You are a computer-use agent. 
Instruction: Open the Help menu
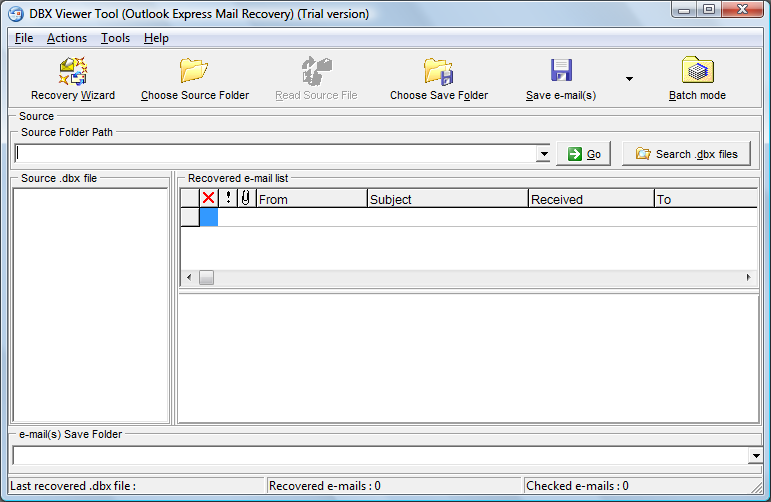click(156, 38)
